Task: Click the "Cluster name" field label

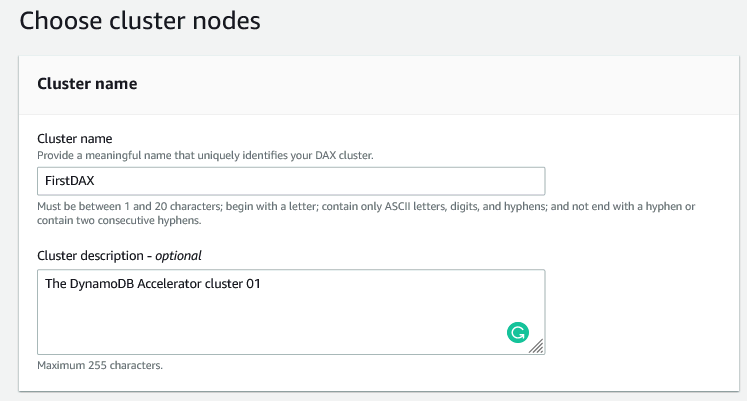Action: [x=75, y=139]
